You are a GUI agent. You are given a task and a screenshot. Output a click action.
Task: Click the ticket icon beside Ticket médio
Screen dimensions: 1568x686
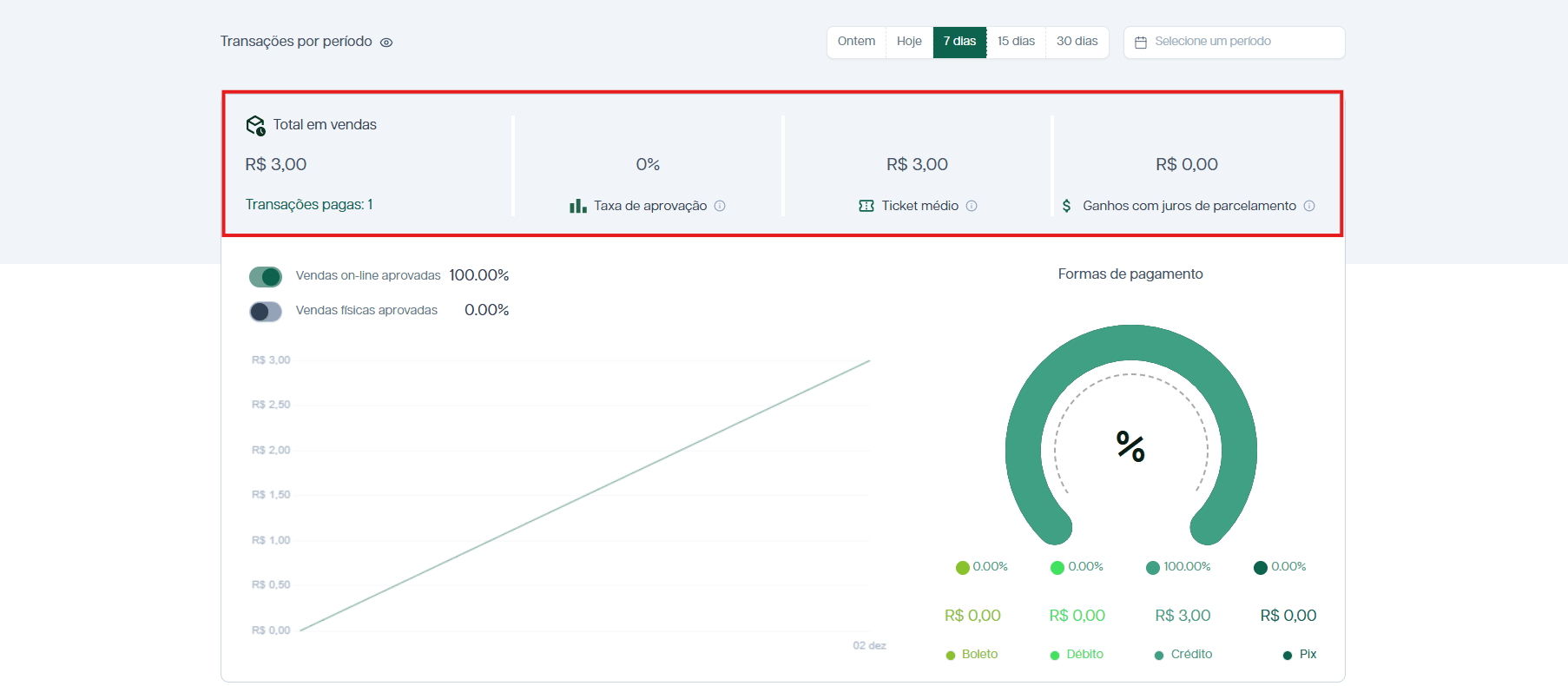pos(866,206)
